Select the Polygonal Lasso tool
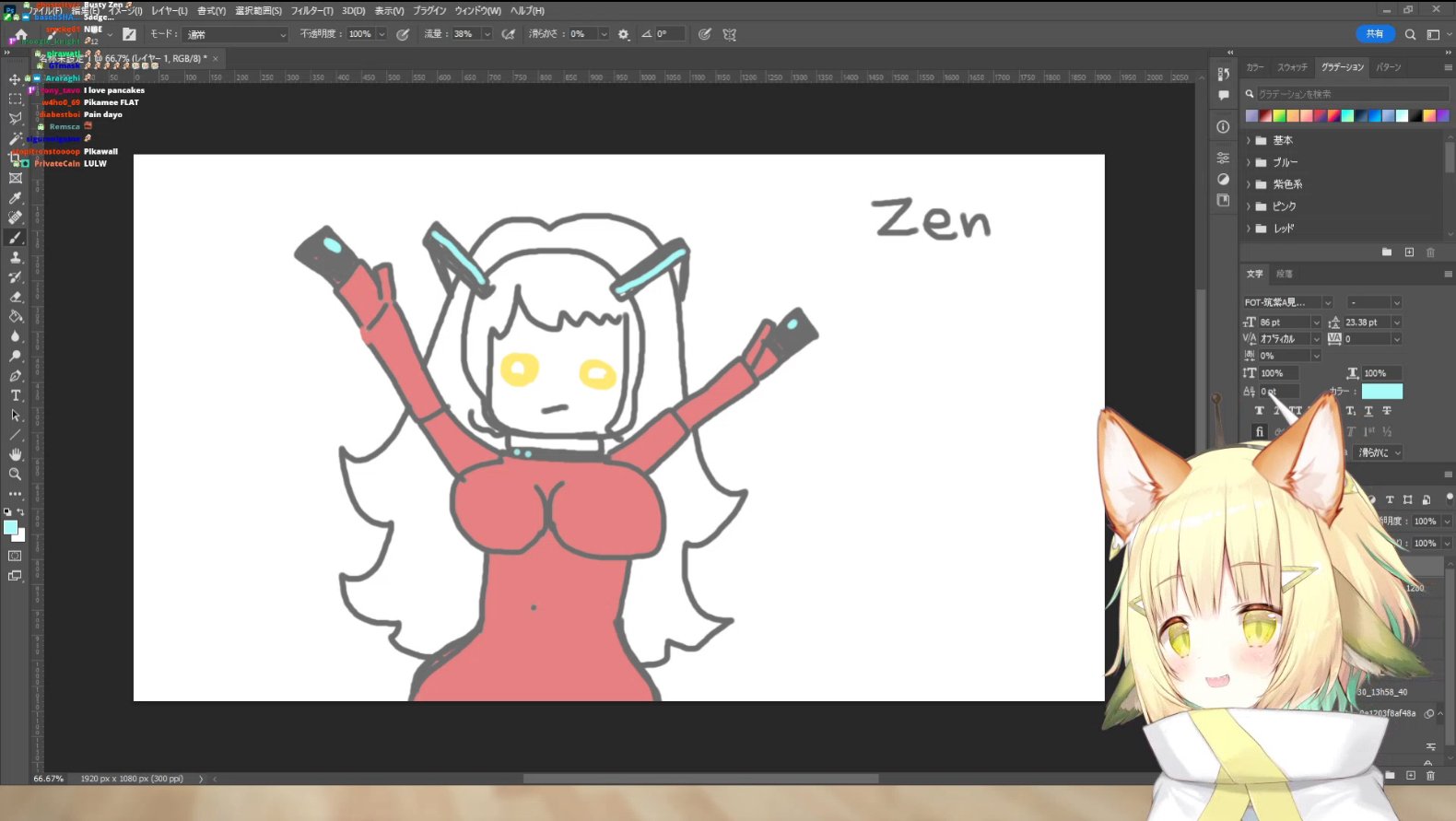 tap(16, 119)
